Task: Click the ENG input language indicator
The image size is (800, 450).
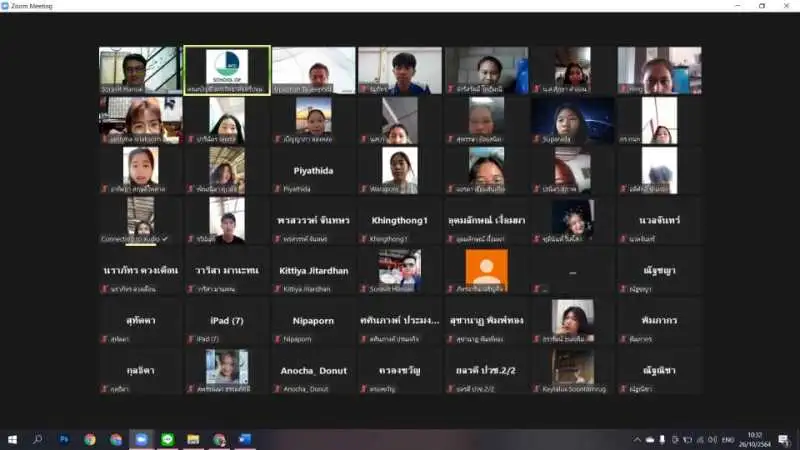Action: click(725, 439)
